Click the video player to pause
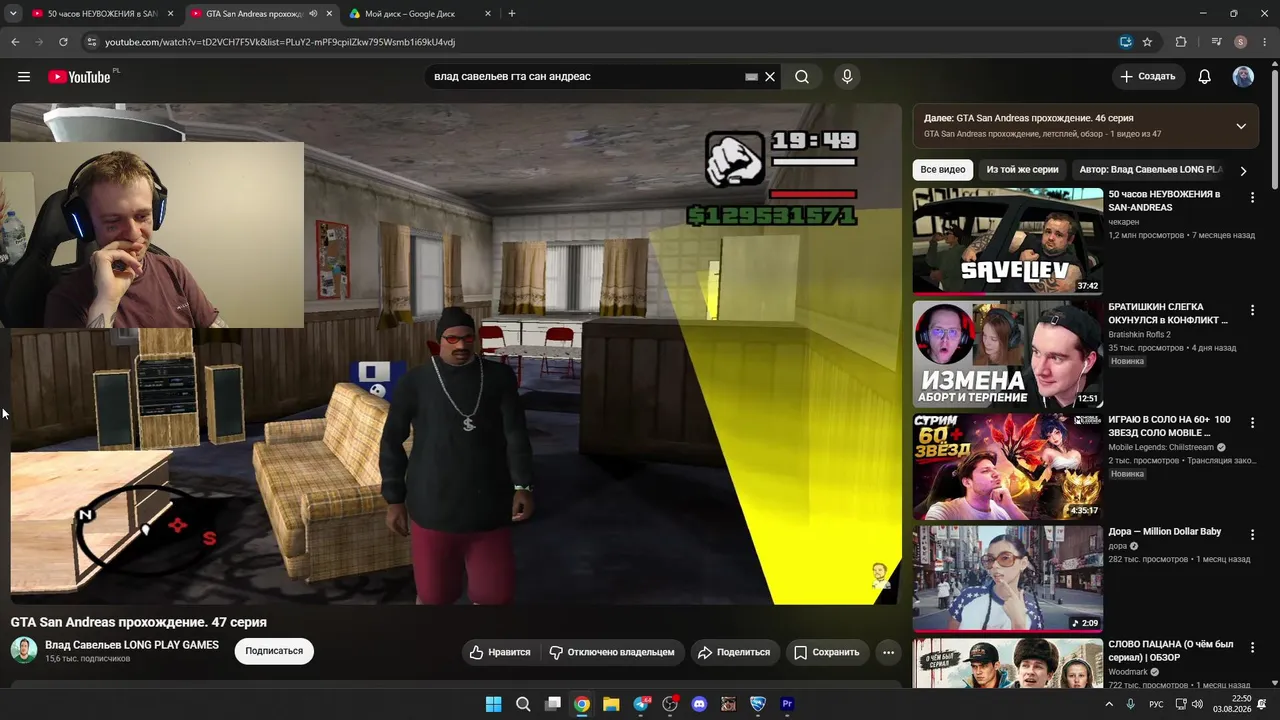 pos(456,354)
